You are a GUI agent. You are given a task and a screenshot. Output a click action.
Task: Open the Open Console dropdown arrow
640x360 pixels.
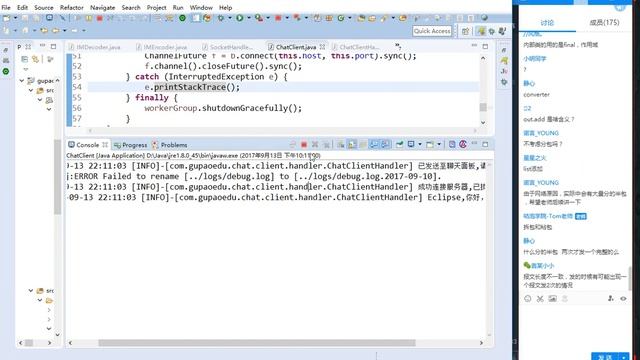click(x=439, y=144)
